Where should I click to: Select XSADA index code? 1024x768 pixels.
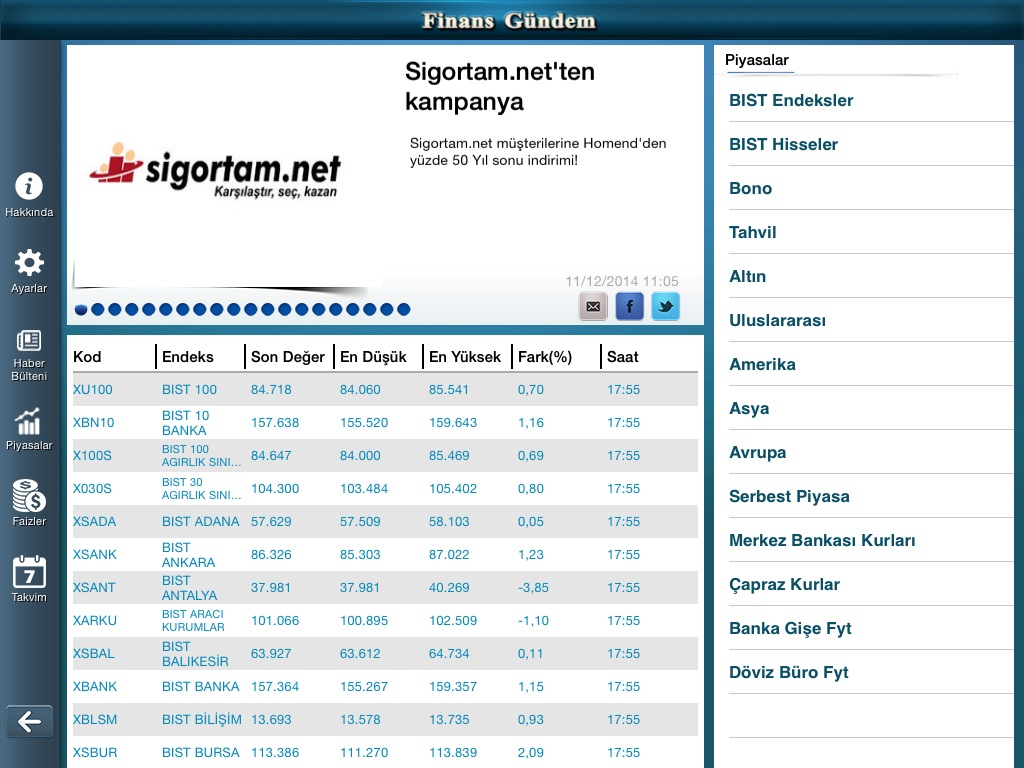pyautogui.click(x=94, y=522)
